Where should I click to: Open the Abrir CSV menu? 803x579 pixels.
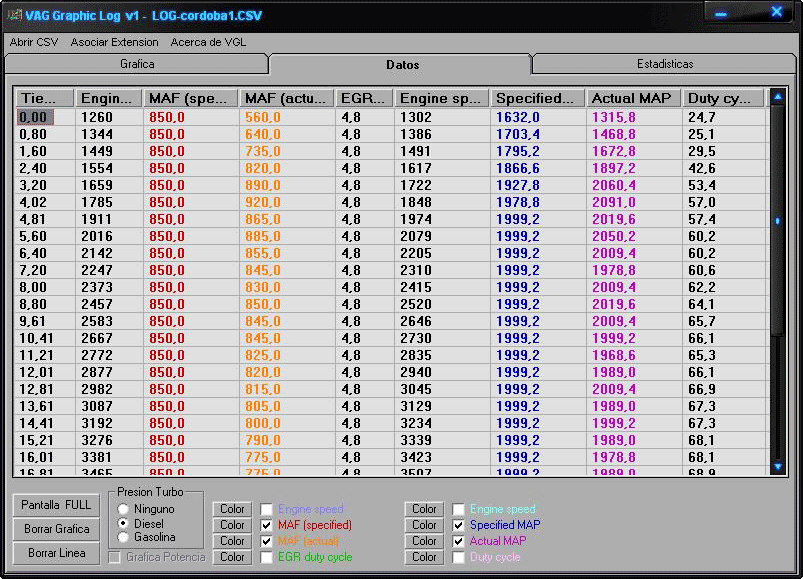[34, 42]
